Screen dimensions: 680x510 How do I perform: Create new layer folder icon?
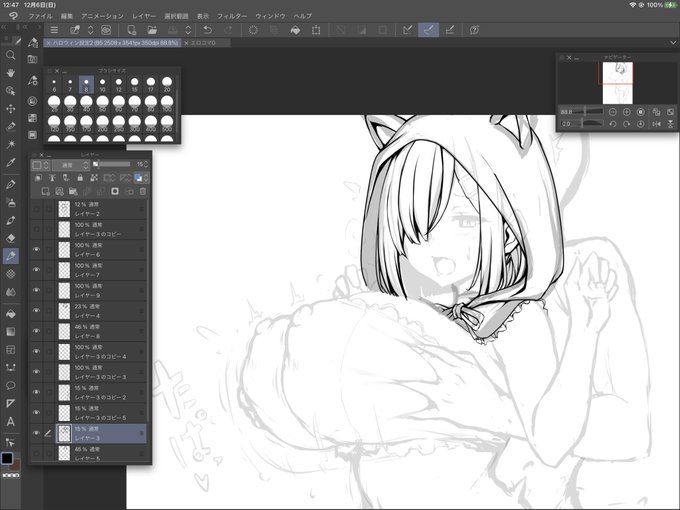point(73,191)
